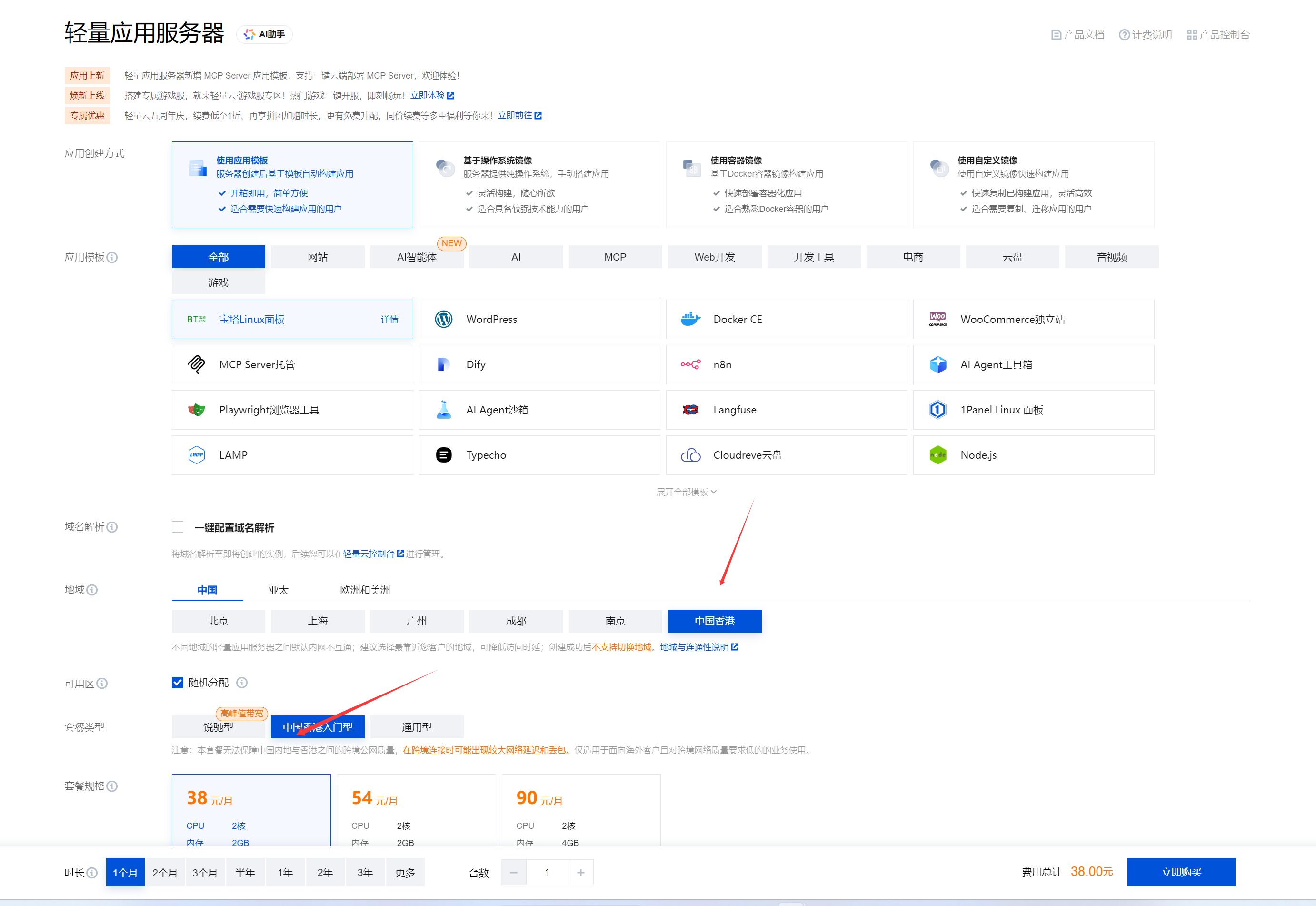Click the WordPress template icon
The height and width of the screenshot is (906, 1316).
444,320
